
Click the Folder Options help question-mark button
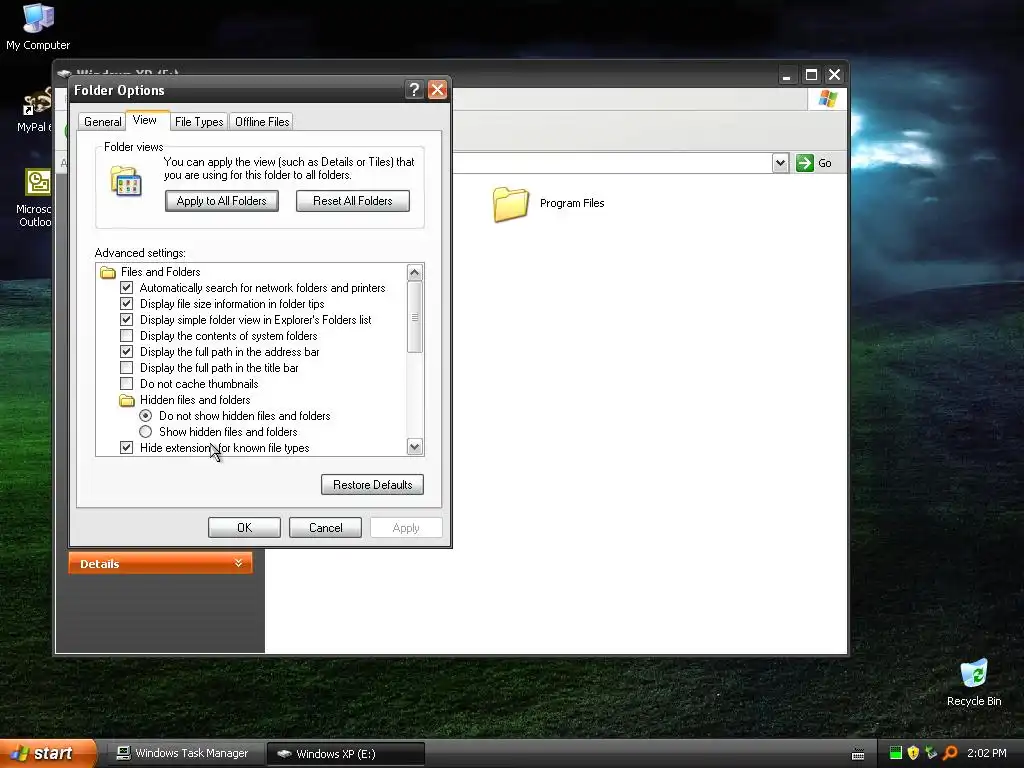pos(414,89)
